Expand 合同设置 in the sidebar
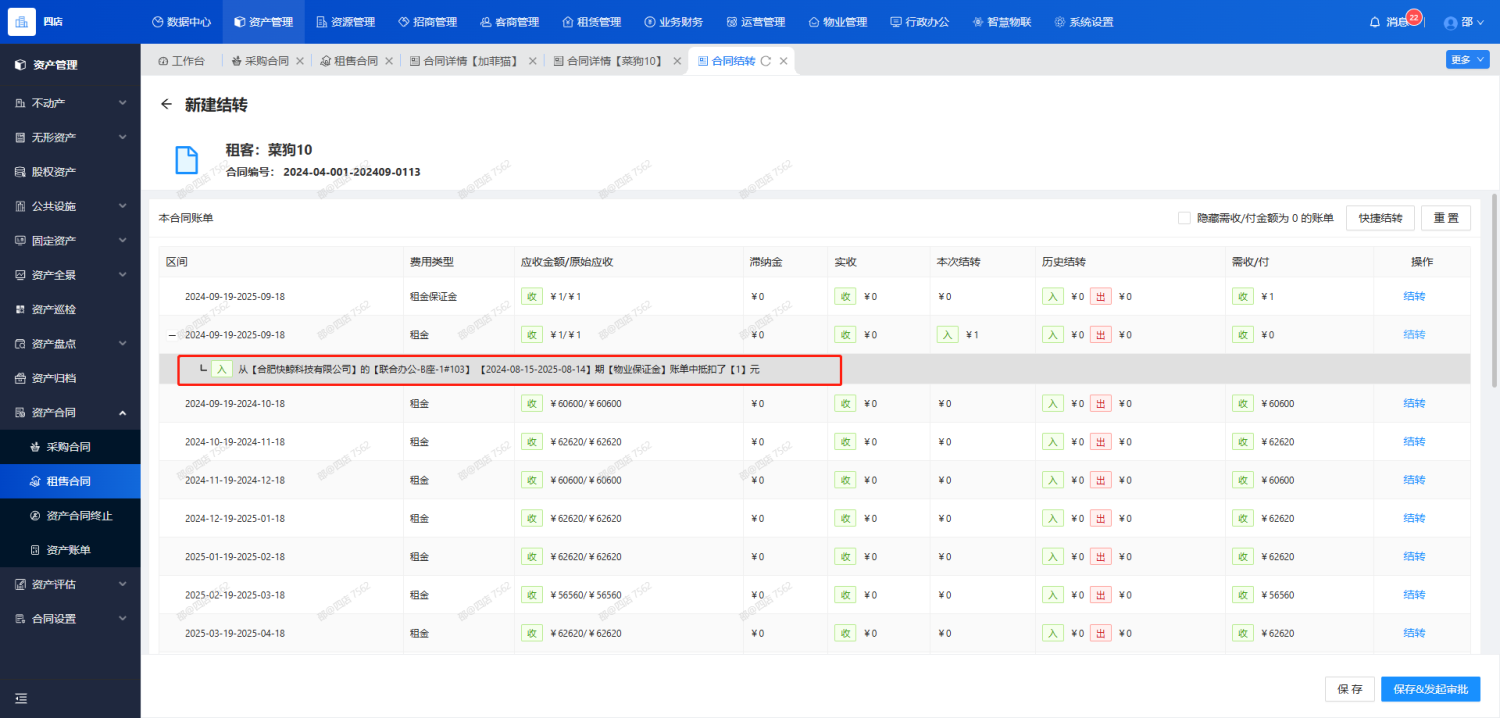 coord(70,619)
